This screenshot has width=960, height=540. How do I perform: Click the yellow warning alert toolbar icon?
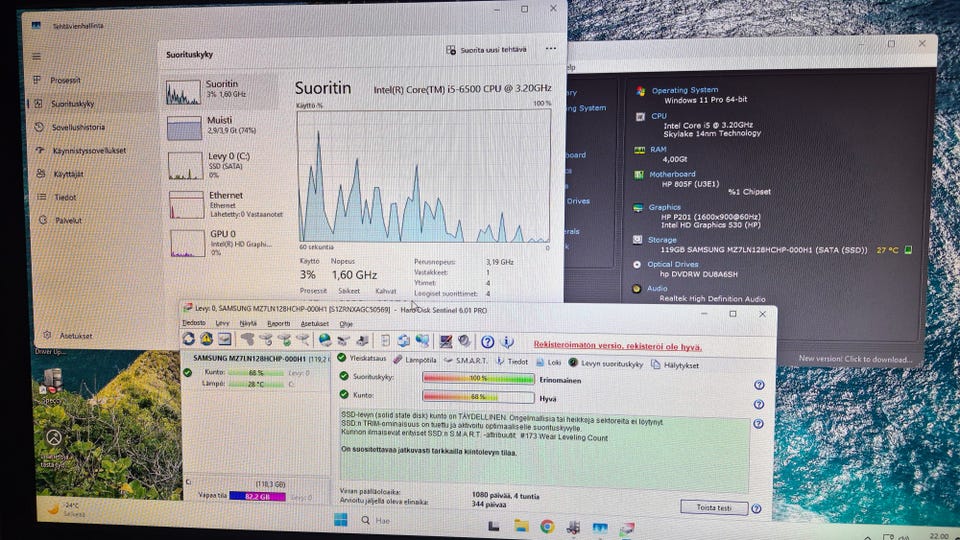coord(206,339)
